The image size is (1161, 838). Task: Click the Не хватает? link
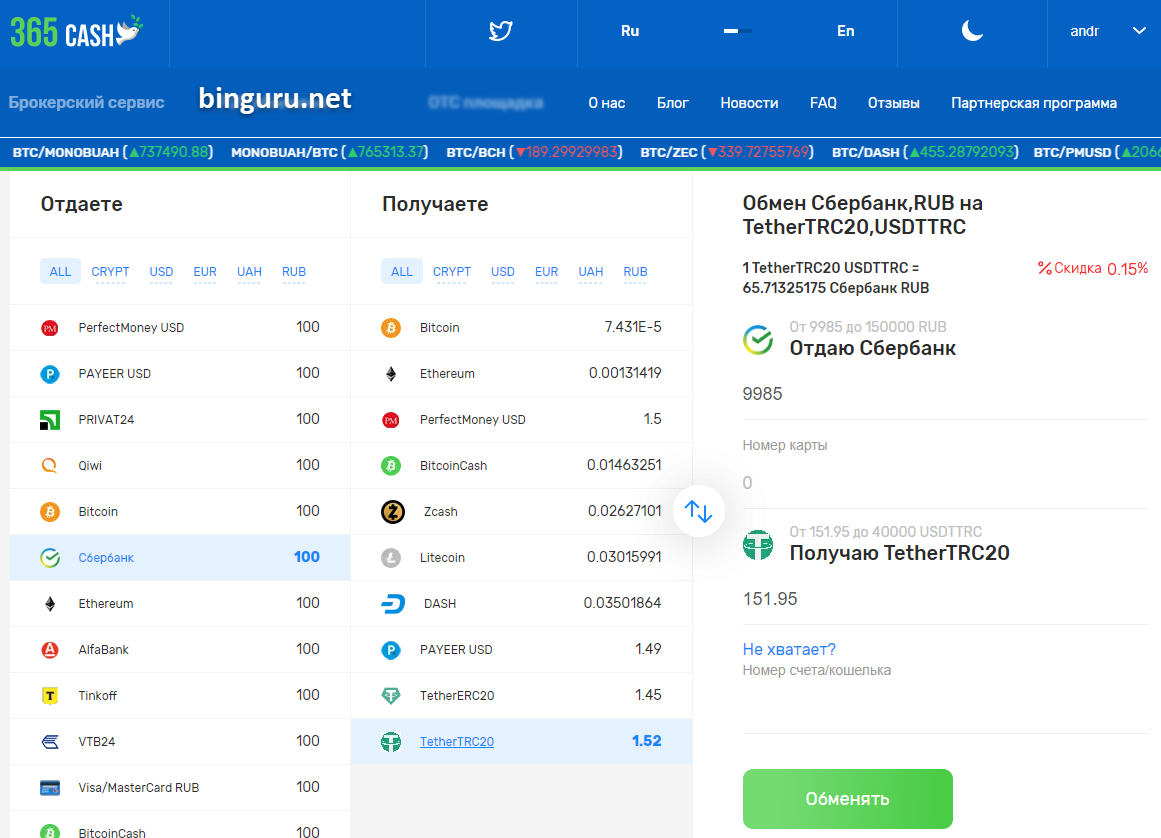tap(789, 649)
